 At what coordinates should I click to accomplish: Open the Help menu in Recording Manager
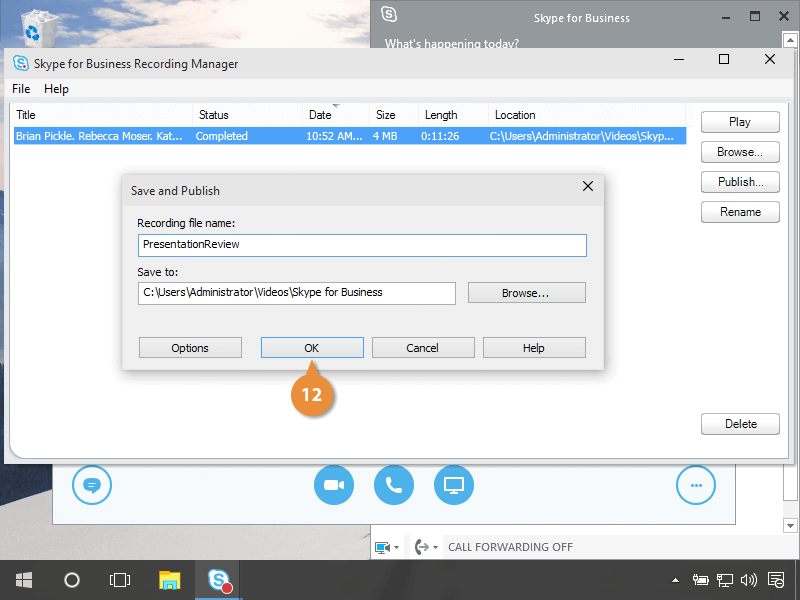(x=56, y=89)
